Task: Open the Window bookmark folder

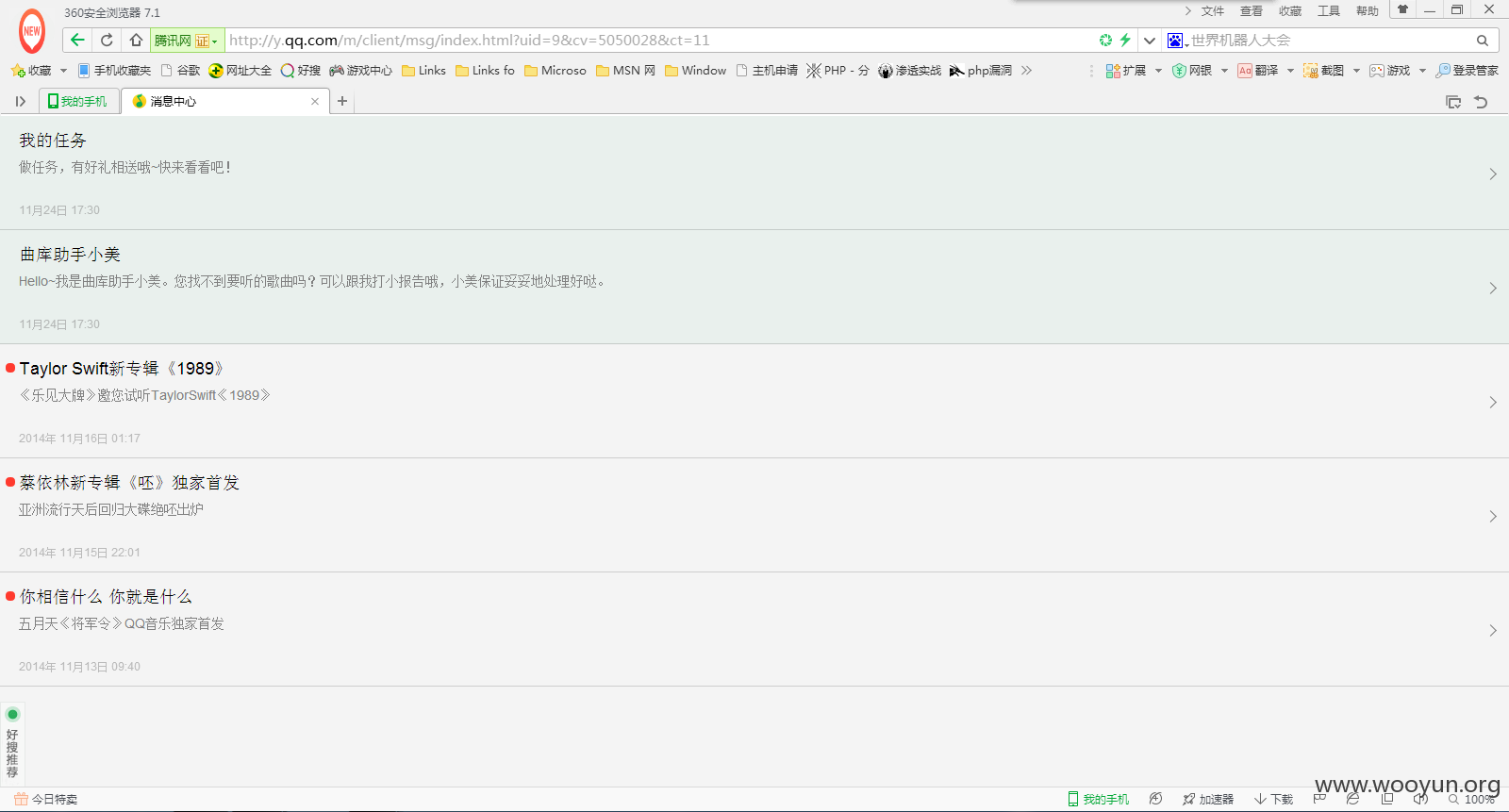Action: pos(696,71)
